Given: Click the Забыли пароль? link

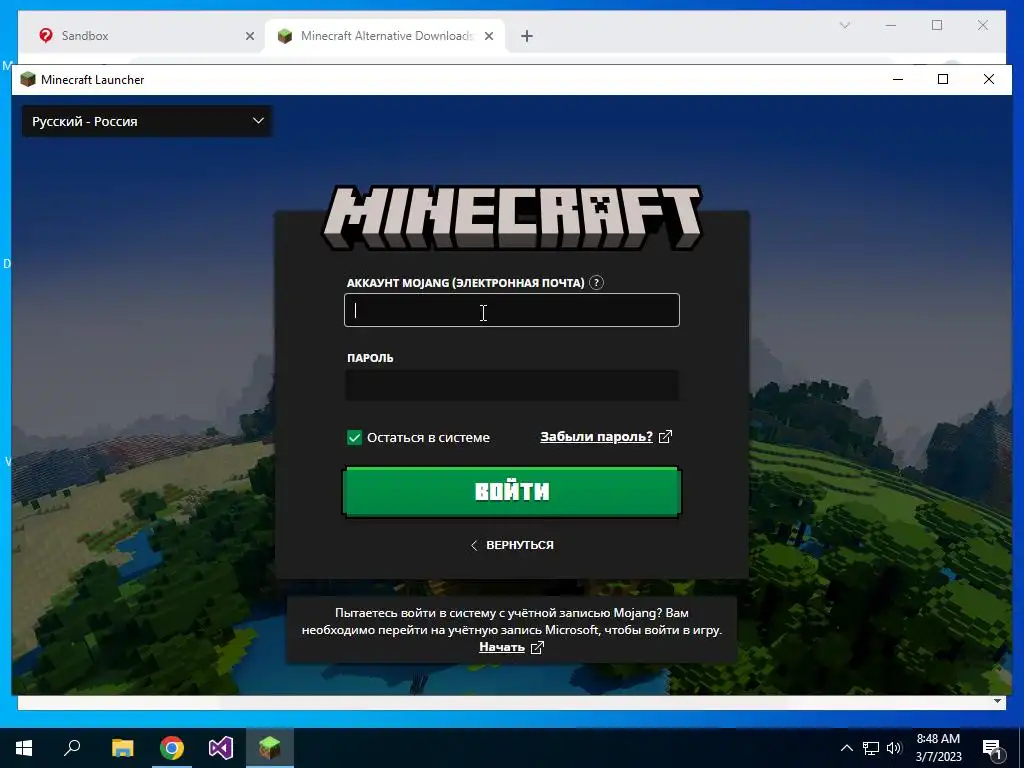Looking at the screenshot, I should tap(596, 437).
